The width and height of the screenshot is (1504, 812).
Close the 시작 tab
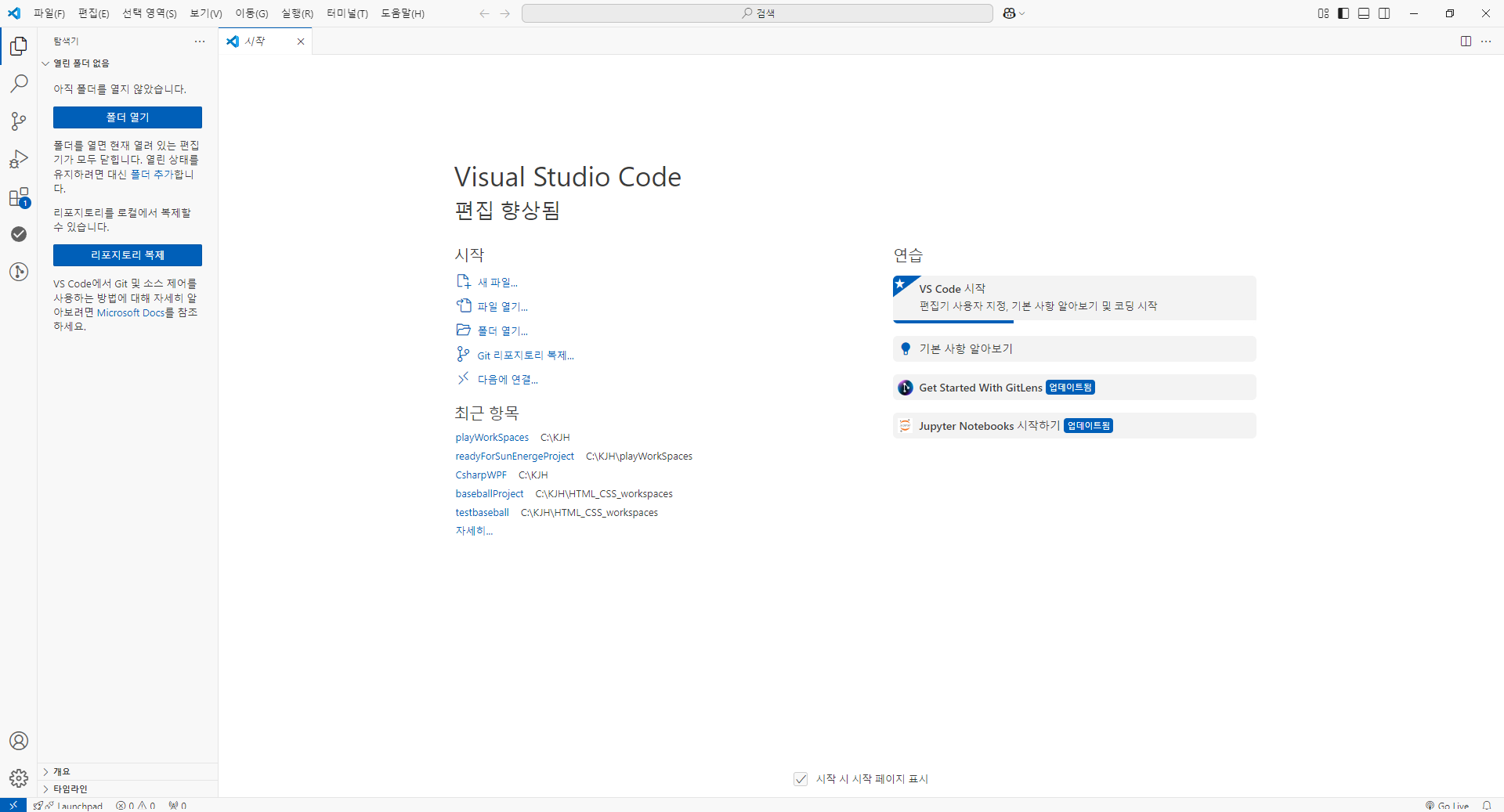click(x=300, y=42)
